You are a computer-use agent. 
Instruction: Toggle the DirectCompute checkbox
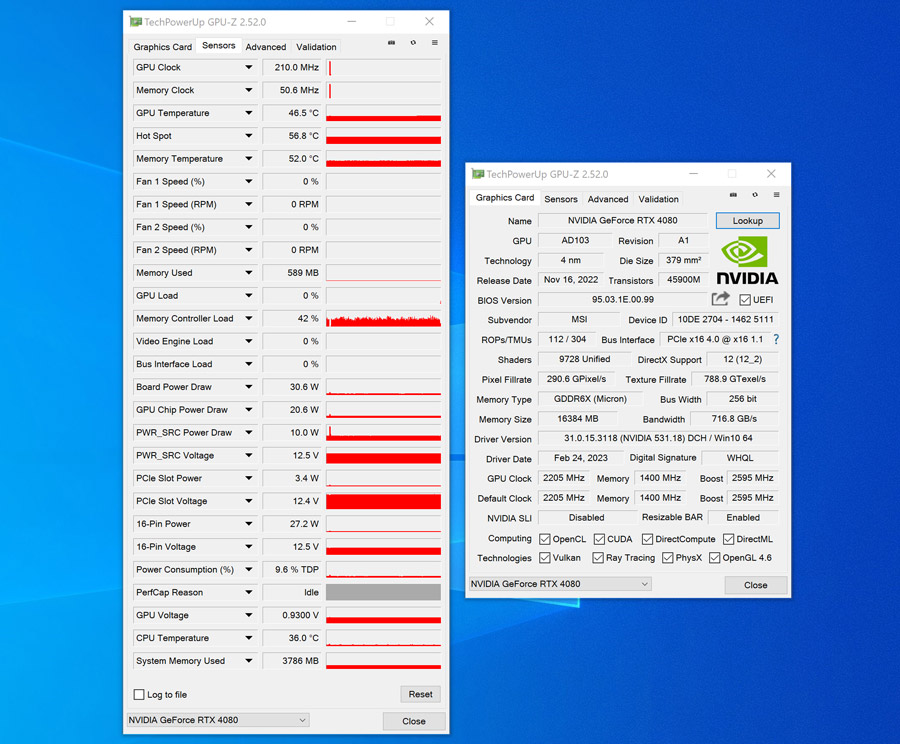tap(647, 539)
